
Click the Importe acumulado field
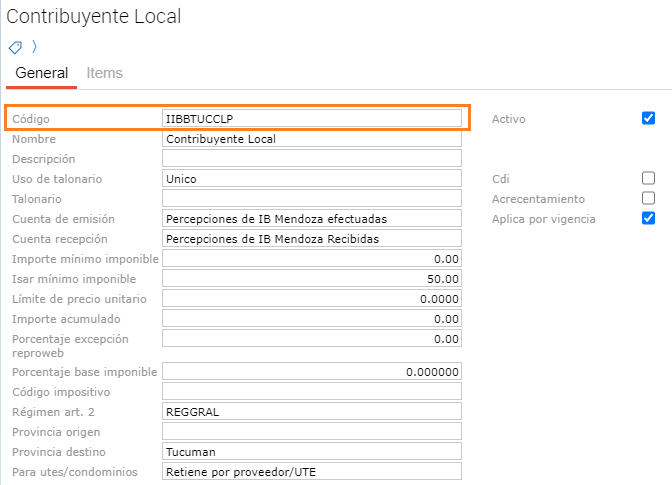pyautogui.click(x=312, y=318)
